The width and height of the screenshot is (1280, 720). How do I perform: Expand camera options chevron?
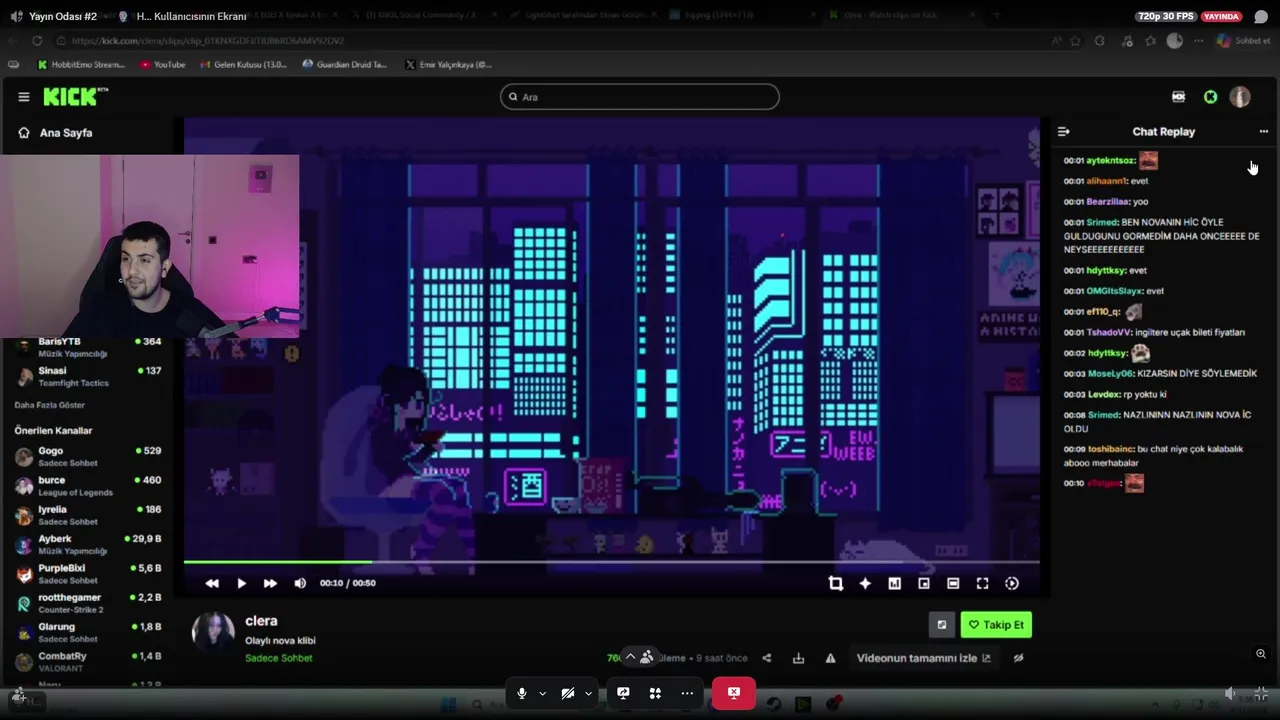pos(588,693)
